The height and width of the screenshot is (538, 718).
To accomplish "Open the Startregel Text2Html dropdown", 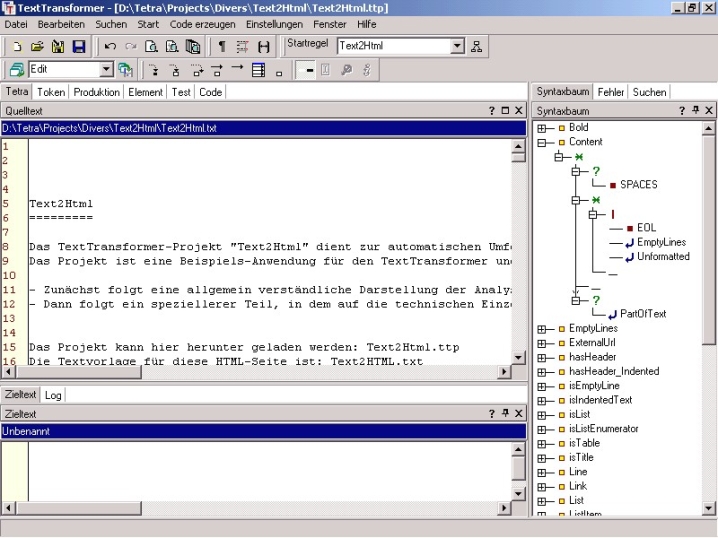I will (458, 46).
